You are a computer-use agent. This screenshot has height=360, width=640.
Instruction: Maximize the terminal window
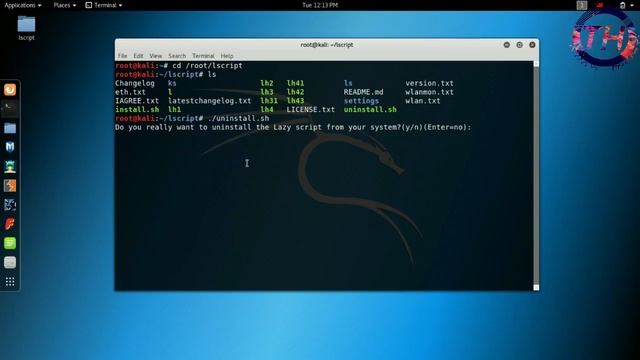[519, 45]
